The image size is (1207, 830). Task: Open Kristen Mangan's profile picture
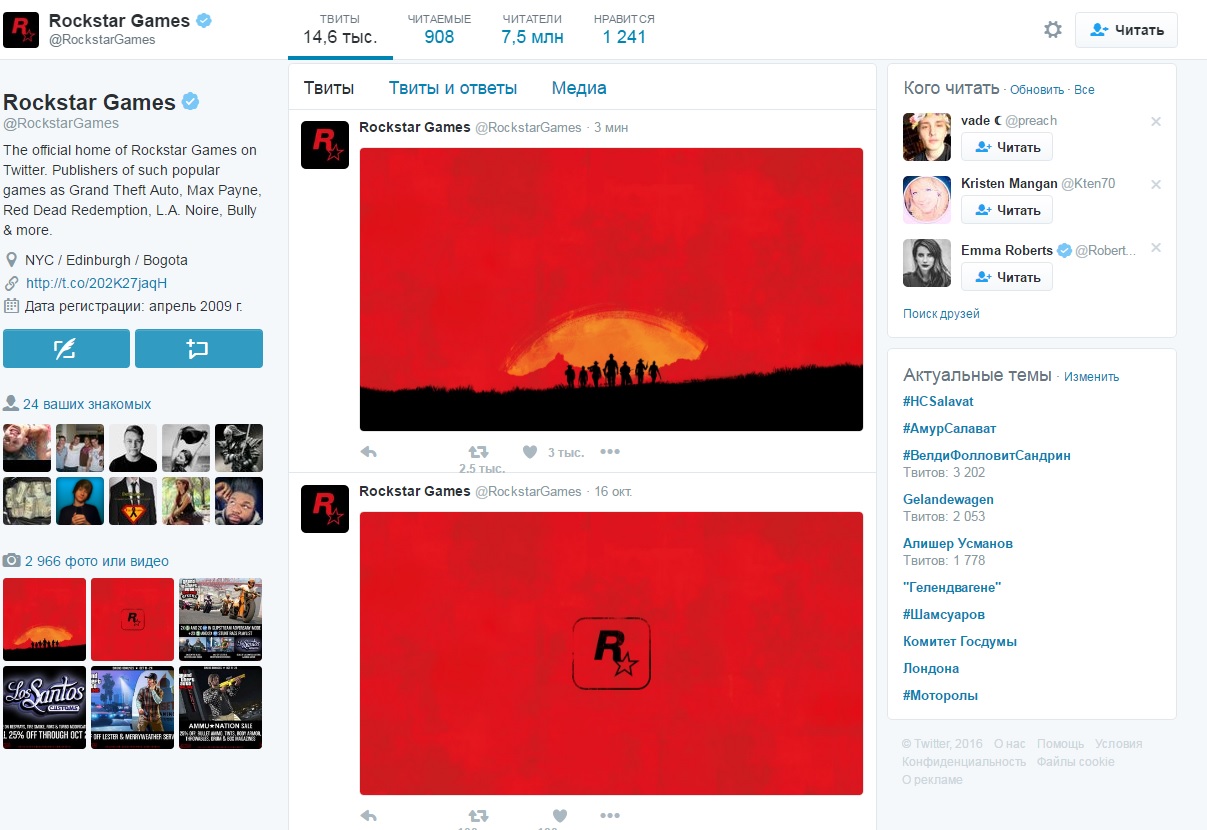pos(927,200)
